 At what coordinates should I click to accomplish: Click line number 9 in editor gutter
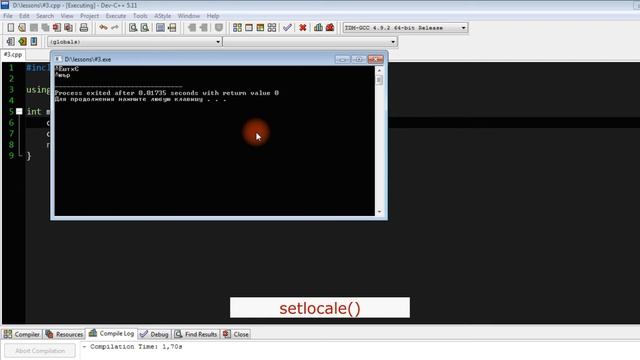tap(11, 156)
